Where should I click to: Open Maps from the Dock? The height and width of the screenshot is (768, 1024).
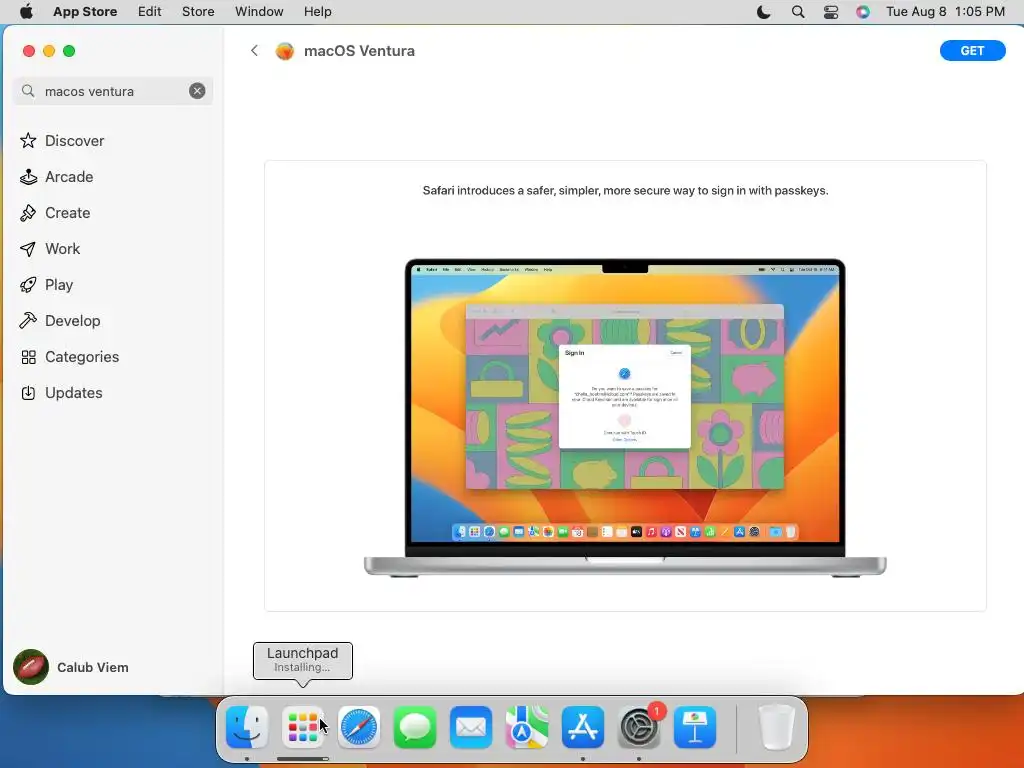pos(527,727)
